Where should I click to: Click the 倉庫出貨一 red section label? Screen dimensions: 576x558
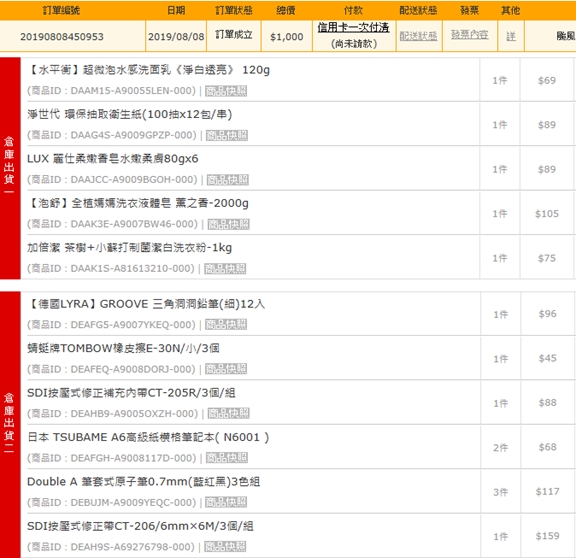10,168
